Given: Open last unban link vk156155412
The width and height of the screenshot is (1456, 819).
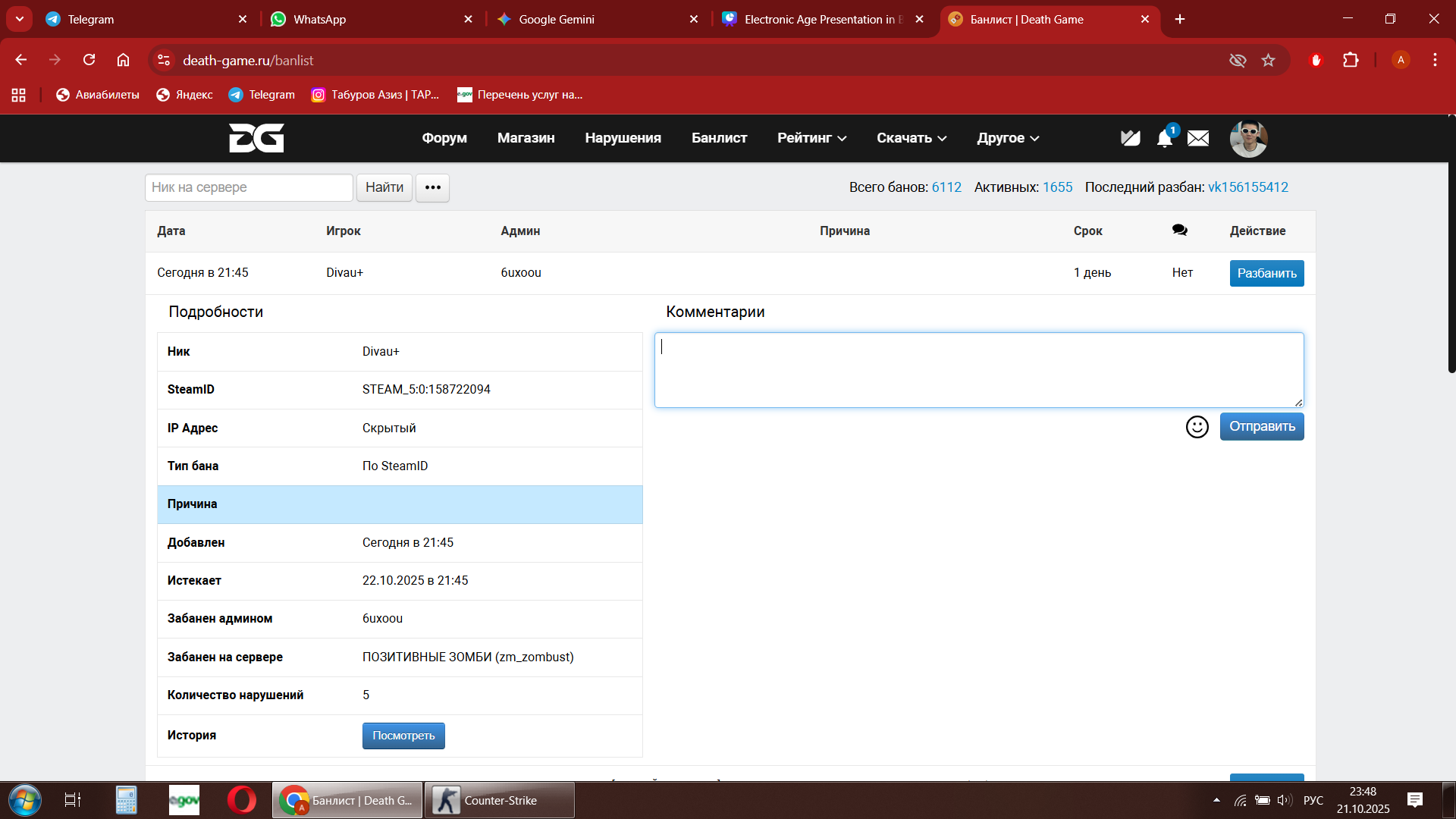Looking at the screenshot, I should (1247, 187).
